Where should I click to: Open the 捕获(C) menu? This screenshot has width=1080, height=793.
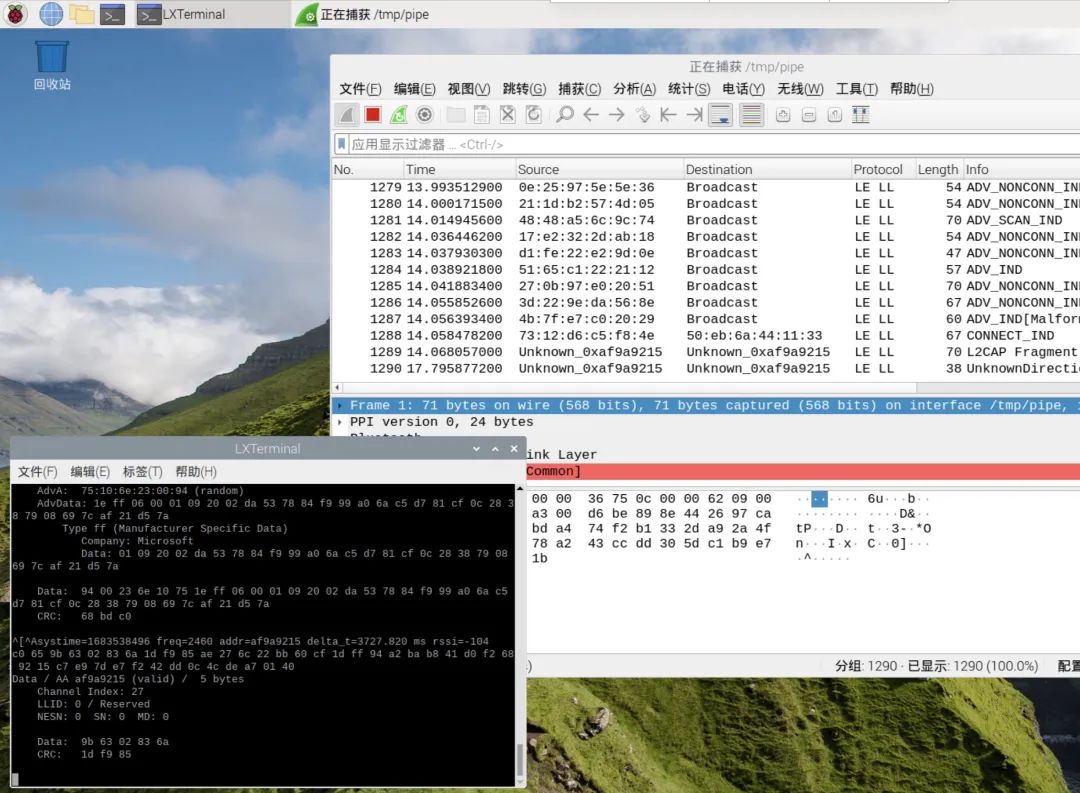click(579, 89)
